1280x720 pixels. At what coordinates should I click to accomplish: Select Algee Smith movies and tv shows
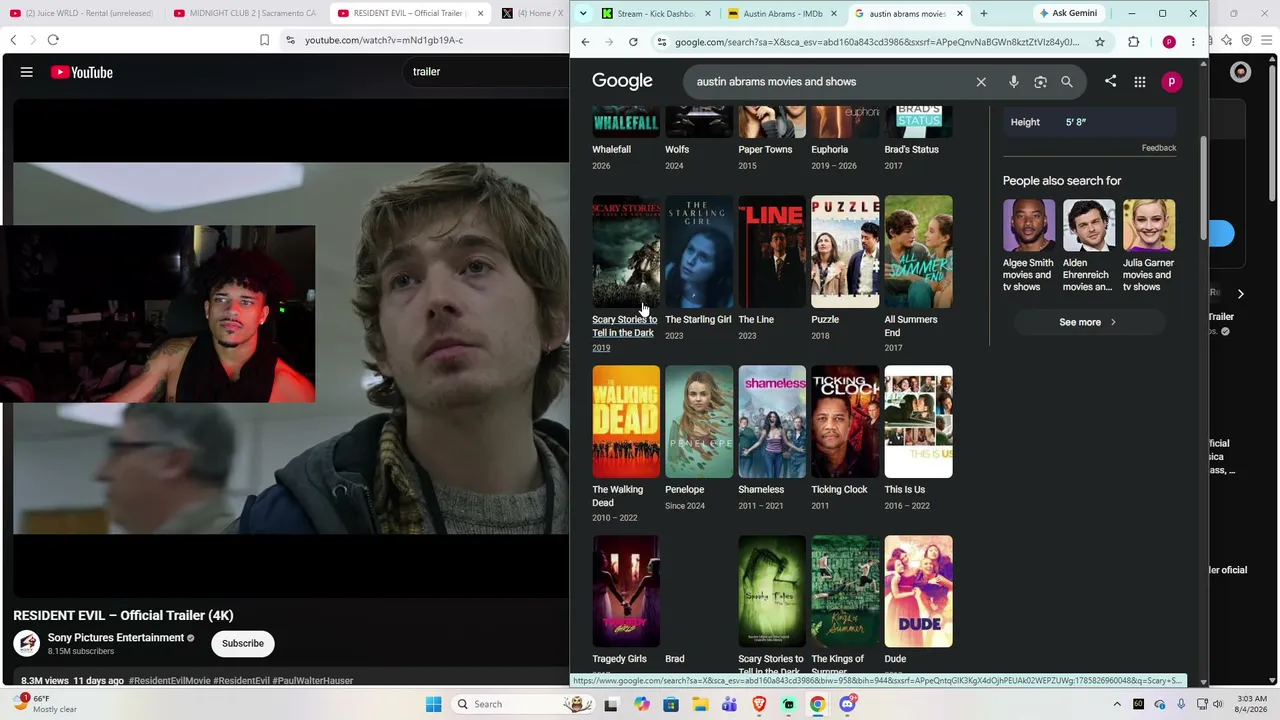[1028, 246]
